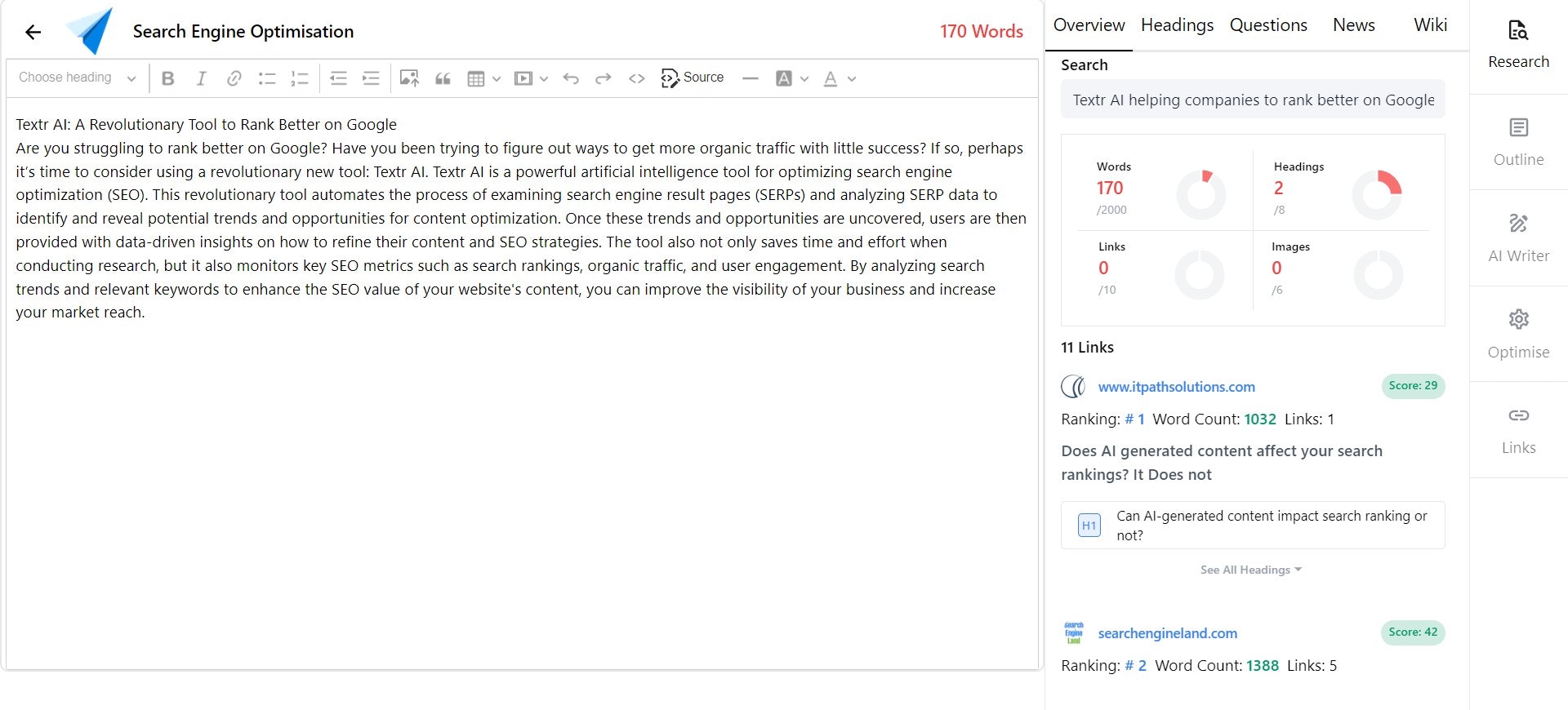Create a bulleted list

click(267, 78)
